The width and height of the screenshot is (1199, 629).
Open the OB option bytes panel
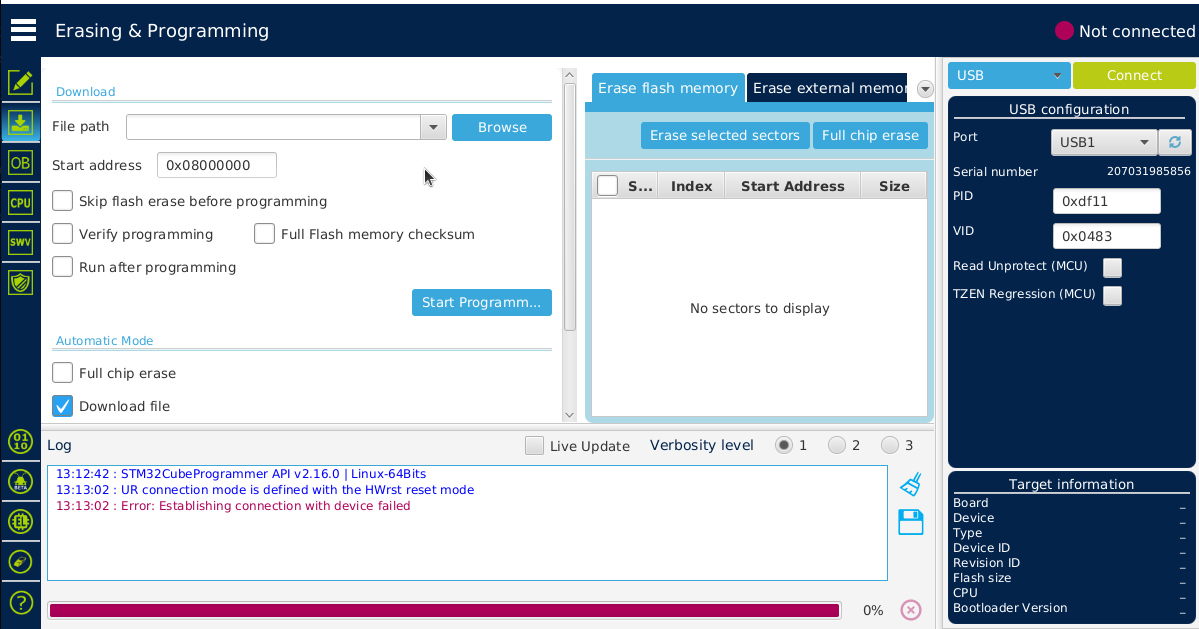tap(20, 162)
